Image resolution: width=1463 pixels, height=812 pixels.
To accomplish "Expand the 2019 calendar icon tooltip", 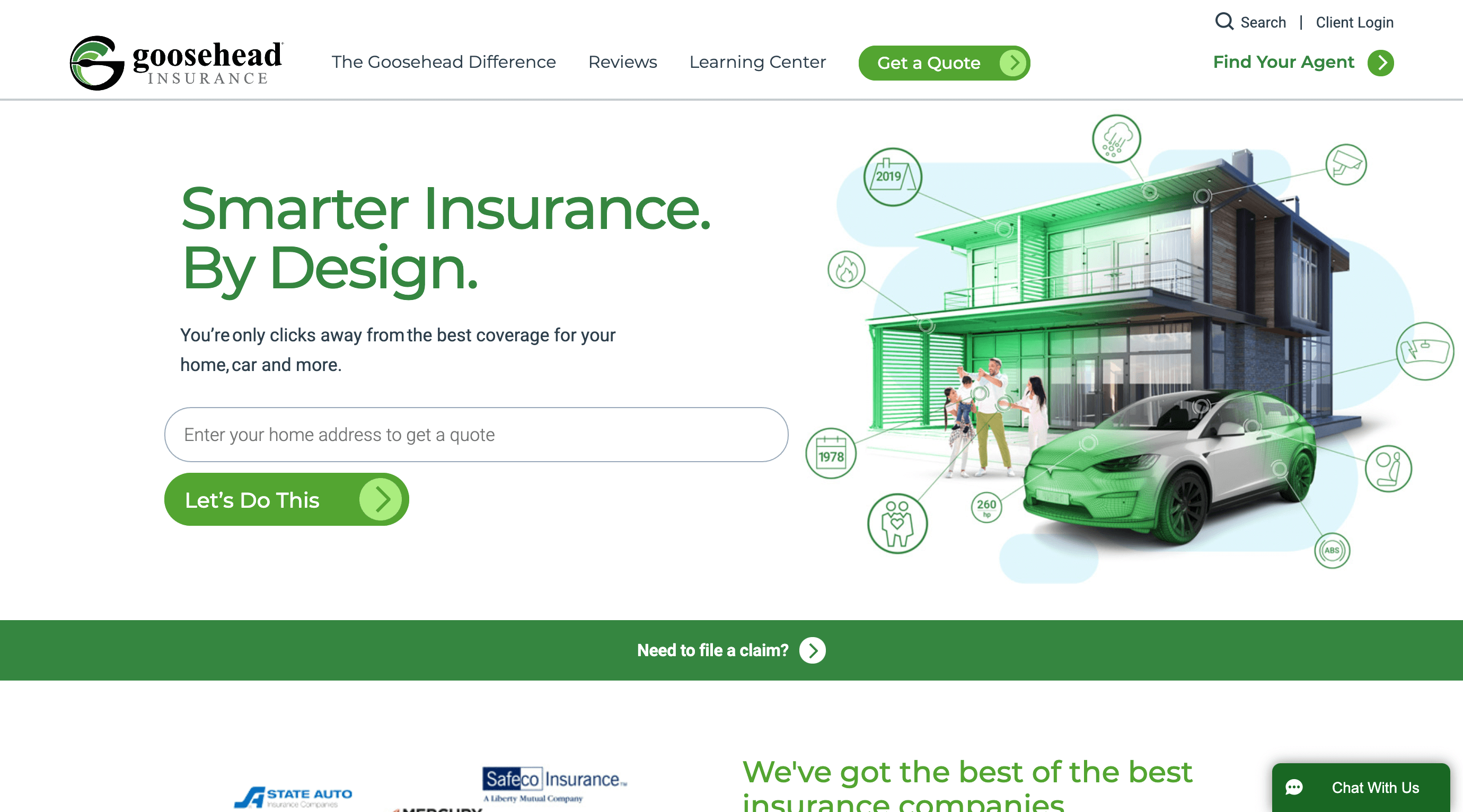I will click(x=890, y=178).
